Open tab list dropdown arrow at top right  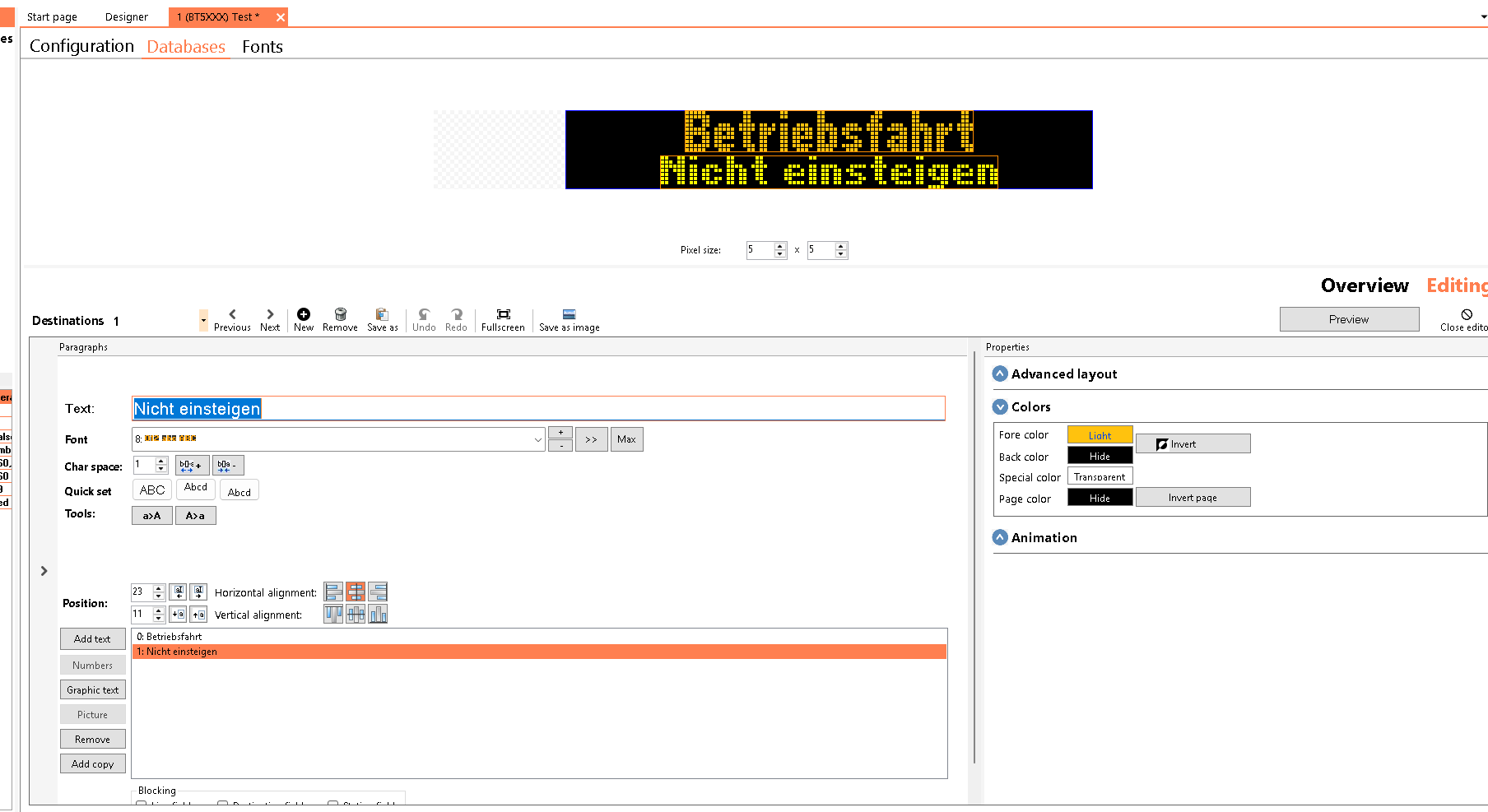click(1483, 17)
